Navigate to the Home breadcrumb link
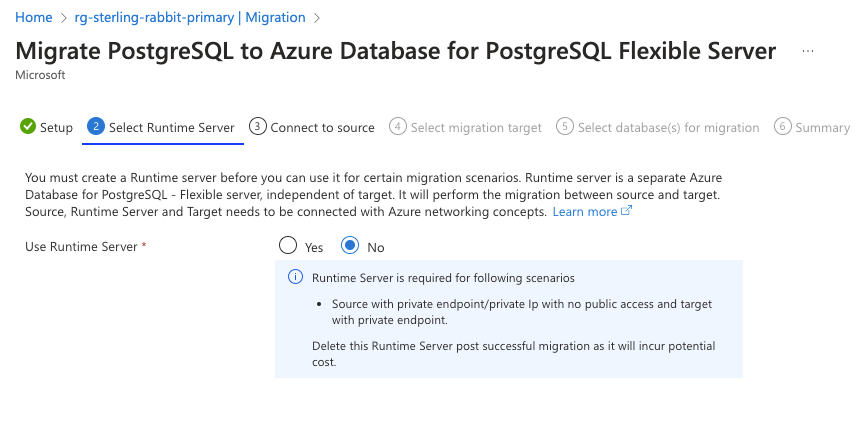This screenshot has height=431, width=866. 34,18
